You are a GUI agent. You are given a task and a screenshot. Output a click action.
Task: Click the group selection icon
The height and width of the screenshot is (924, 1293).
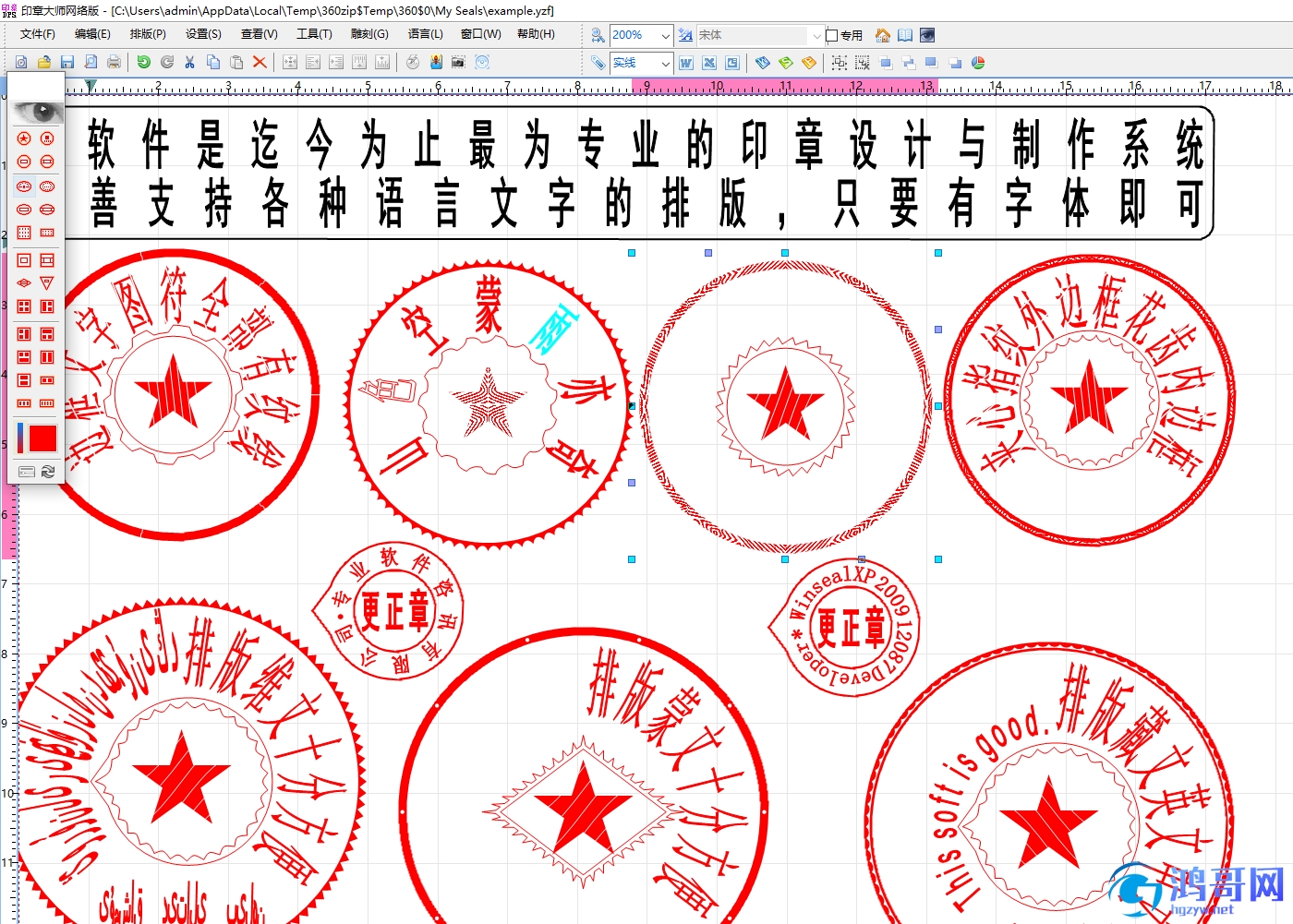click(x=839, y=63)
